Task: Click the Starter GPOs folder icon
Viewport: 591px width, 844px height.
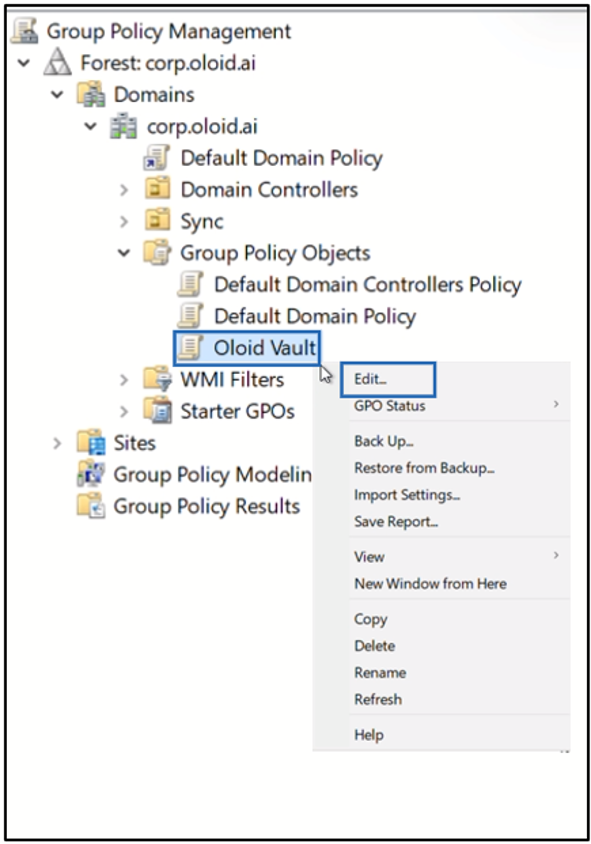Action: pyautogui.click(x=157, y=411)
